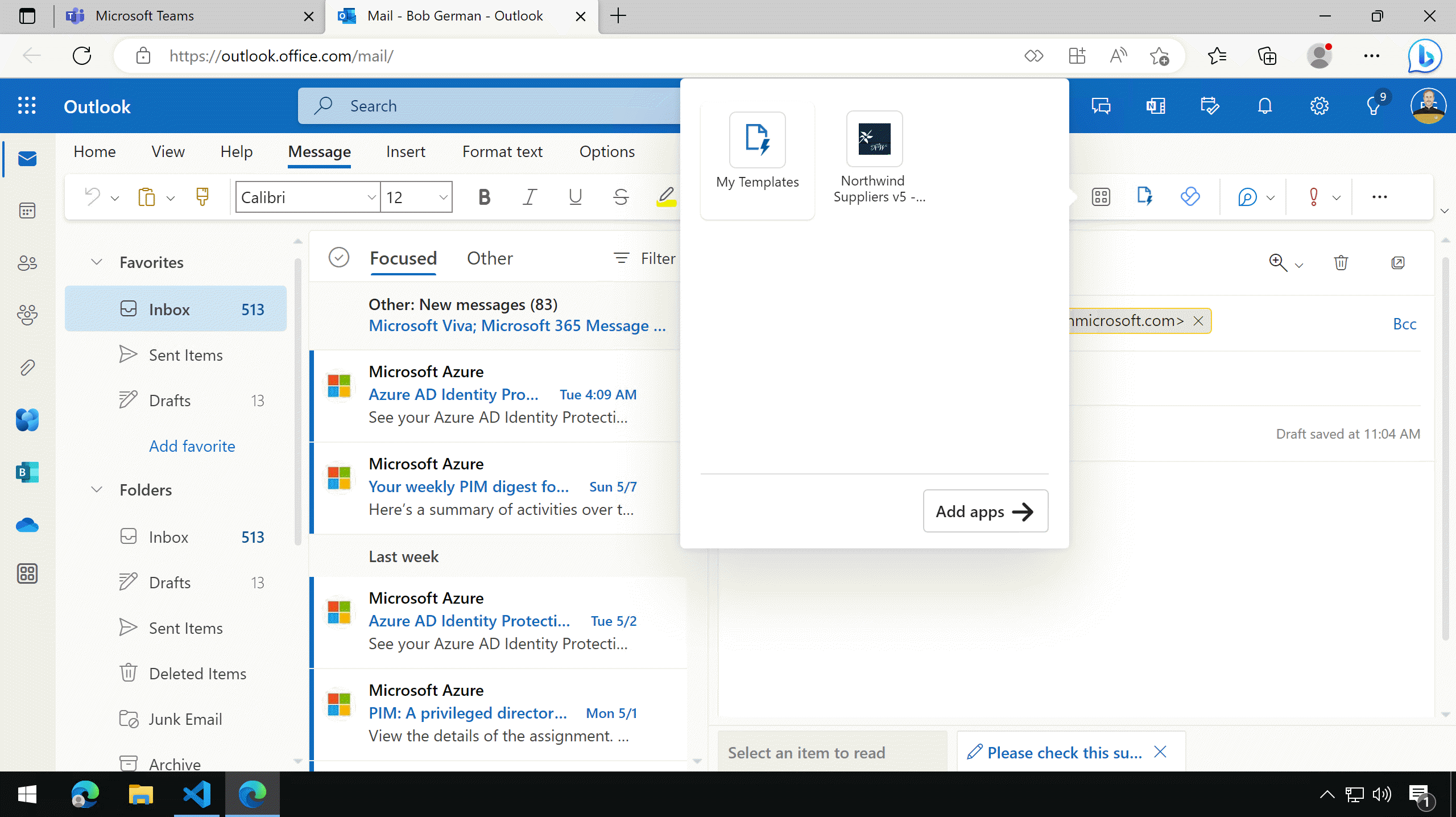1456x817 pixels.
Task: Toggle Strikethrough formatting
Action: (x=621, y=197)
